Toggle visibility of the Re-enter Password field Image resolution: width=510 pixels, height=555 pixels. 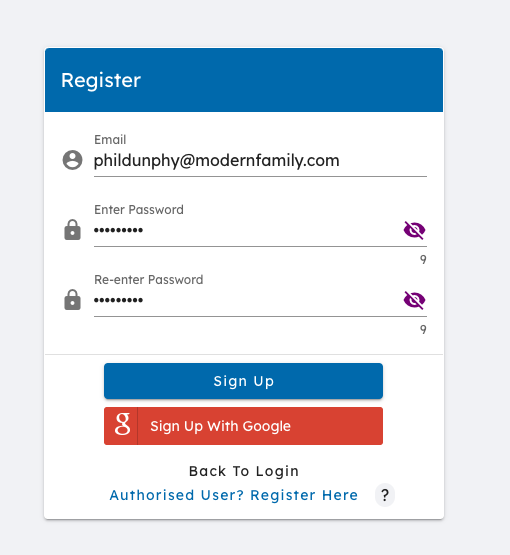click(414, 300)
